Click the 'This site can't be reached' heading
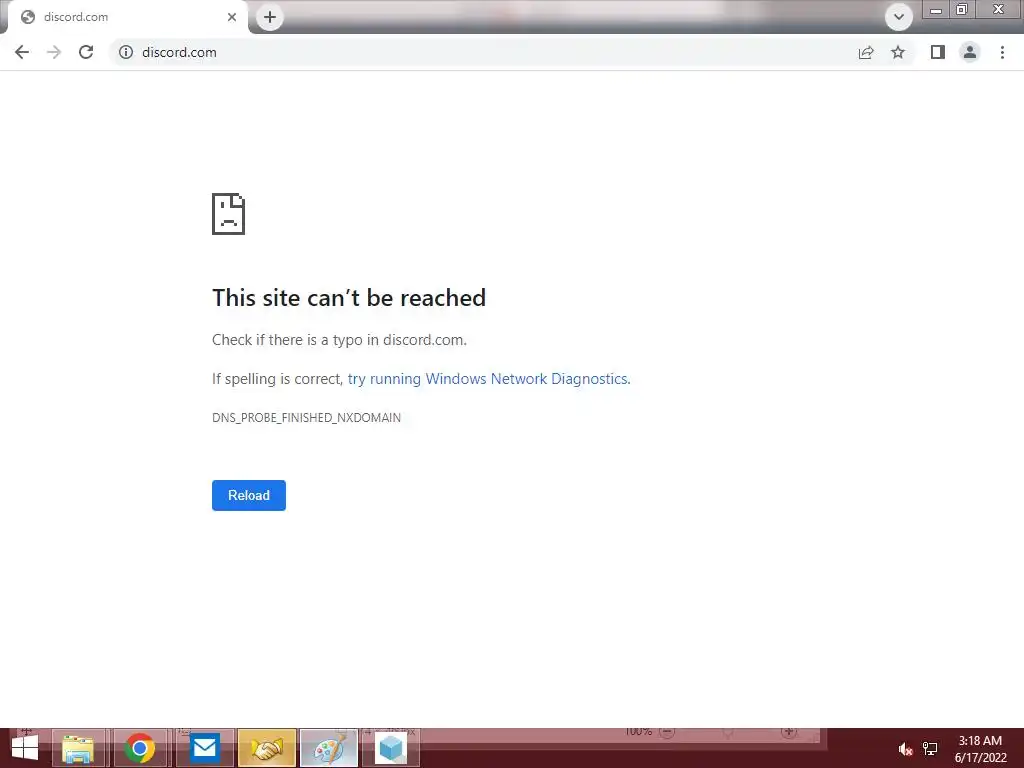1024x768 pixels. pos(349,298)
